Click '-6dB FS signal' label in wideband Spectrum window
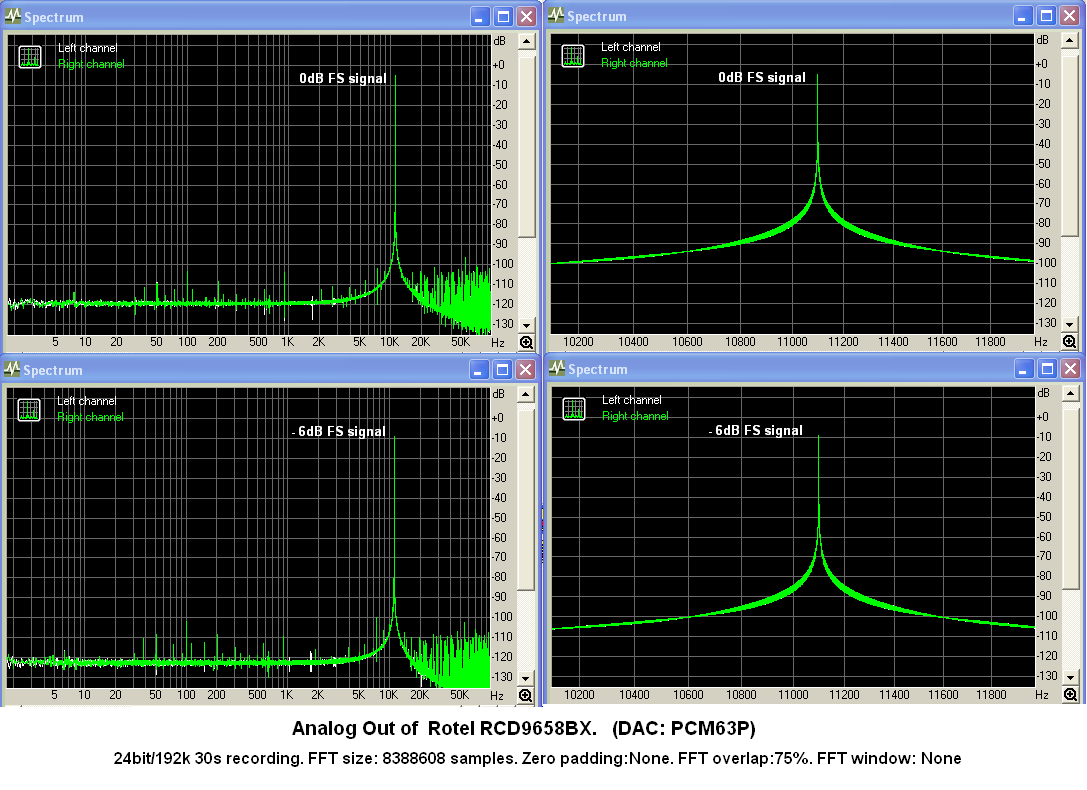The width and height of the screenshot is (1087, 790). click(338, 431)
